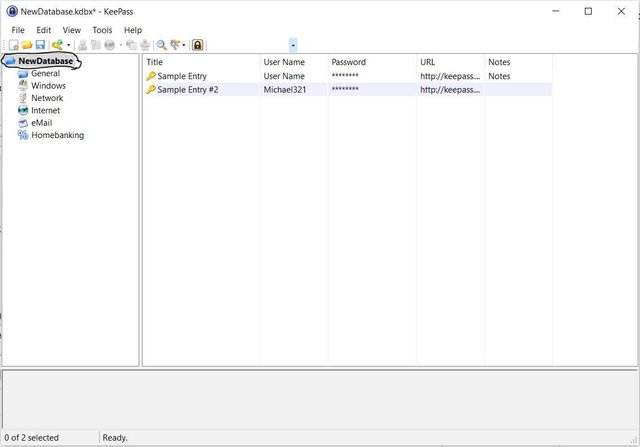Click the Perform Auto-Type toolbar icon
The image size is (640, 447).
tap(145, 45)
